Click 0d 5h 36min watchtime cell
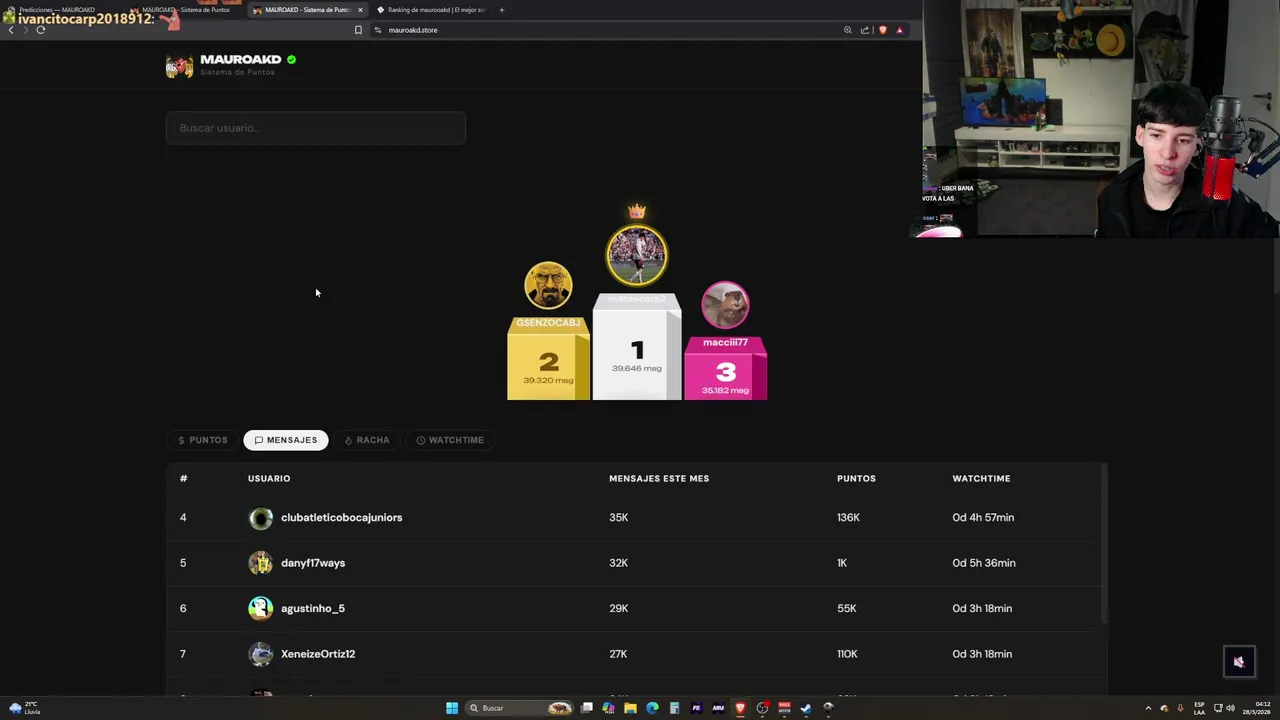1280x720 pixels. [x=984, y=563]
